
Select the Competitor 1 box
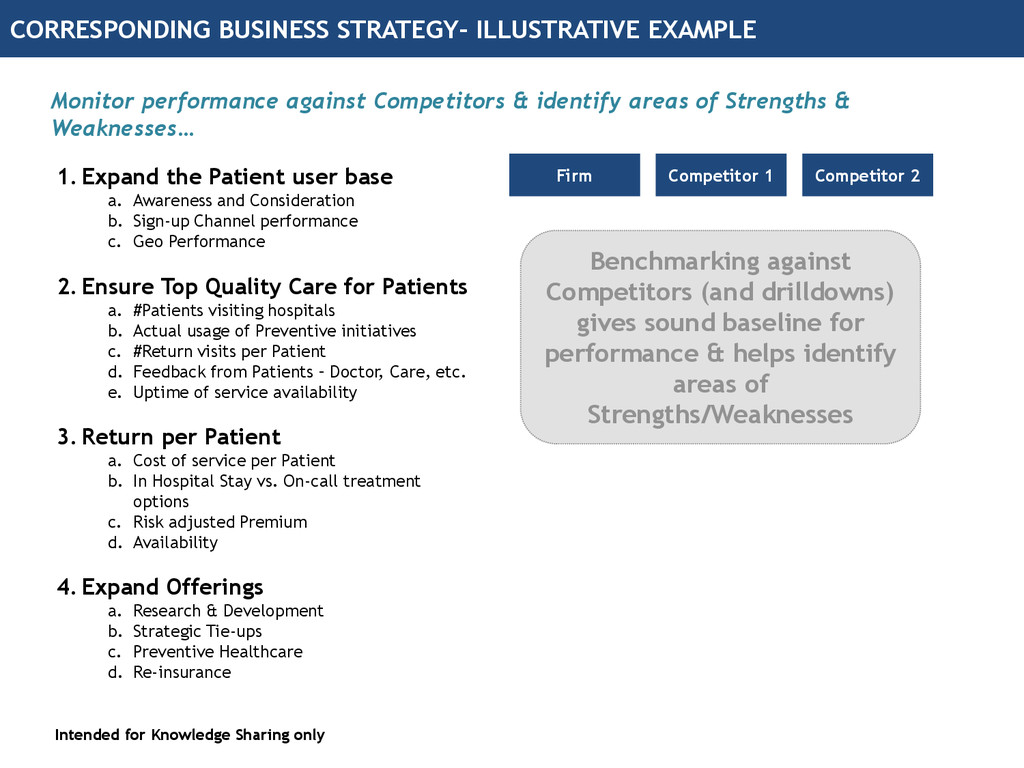(x=720, y=175)
